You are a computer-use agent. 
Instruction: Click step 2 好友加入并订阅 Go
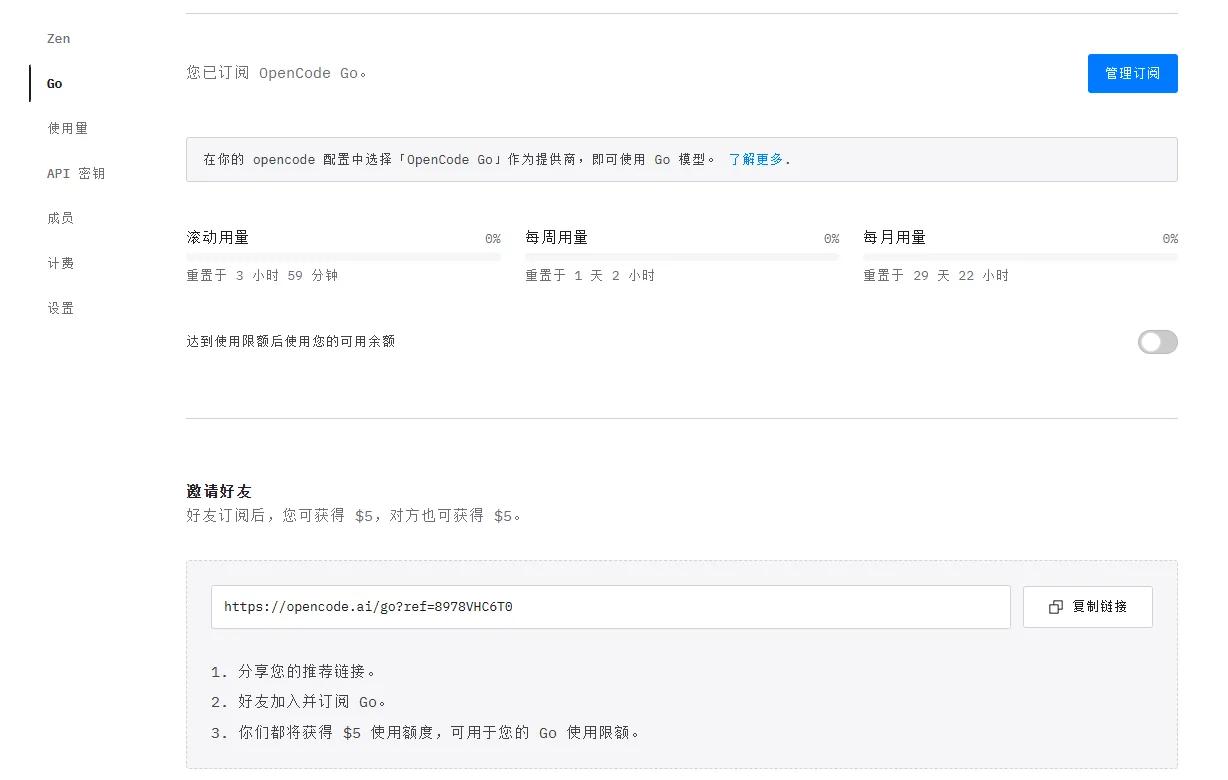click(x=299, y=702)
